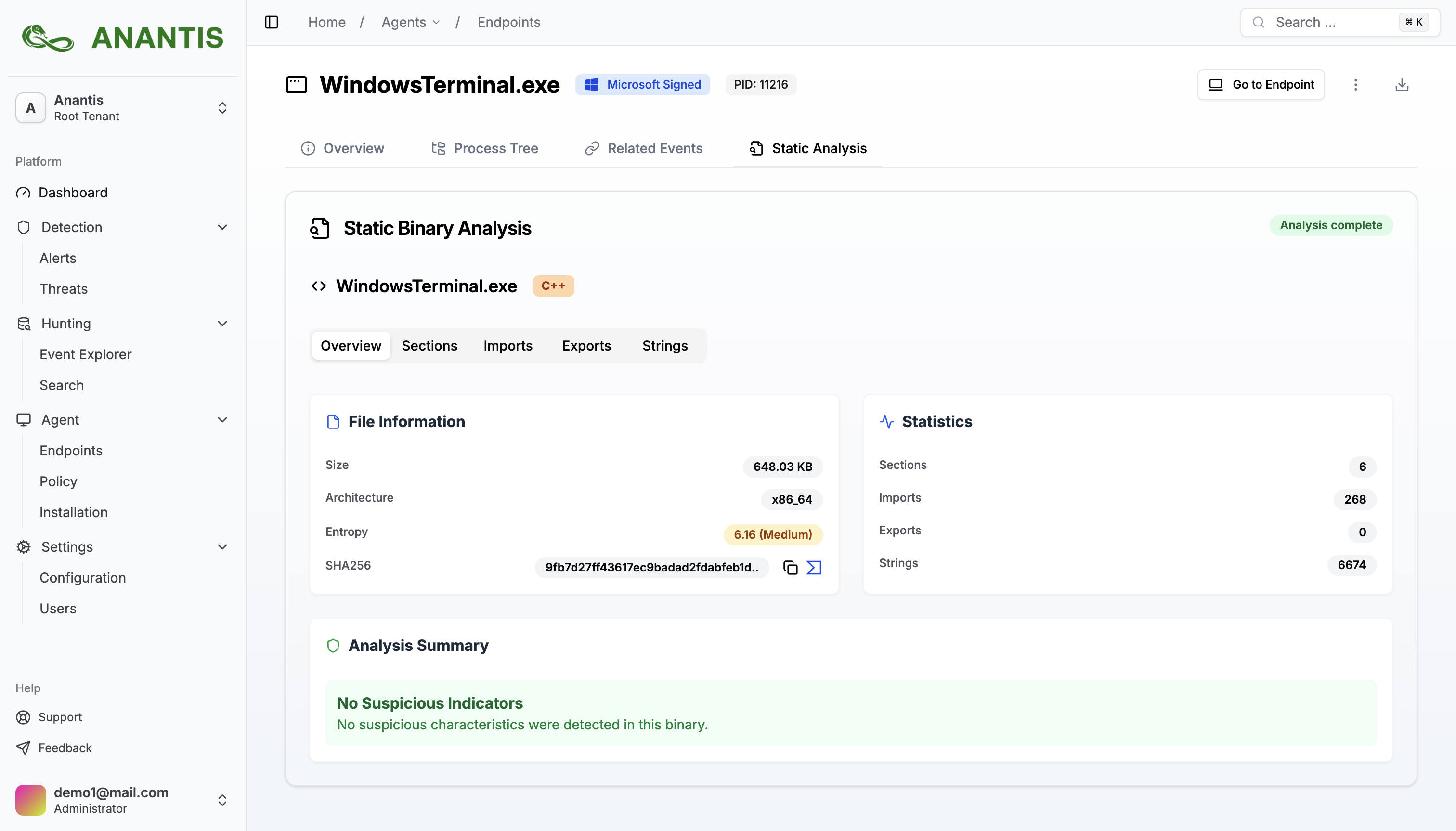The width and height of the screenshot is (1456, 831).
Task: Toggle the sidebar panel icon
Action: coord(272,22)
